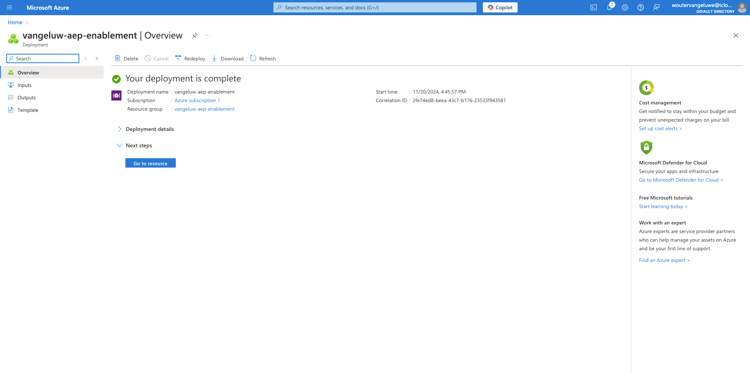
Task: Open the more options ellipsis beside title
Action: 208,35
